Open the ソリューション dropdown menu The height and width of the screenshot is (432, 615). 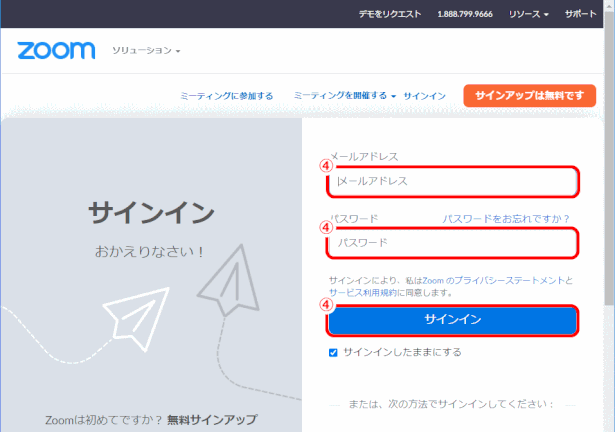[x=146, y=51]
